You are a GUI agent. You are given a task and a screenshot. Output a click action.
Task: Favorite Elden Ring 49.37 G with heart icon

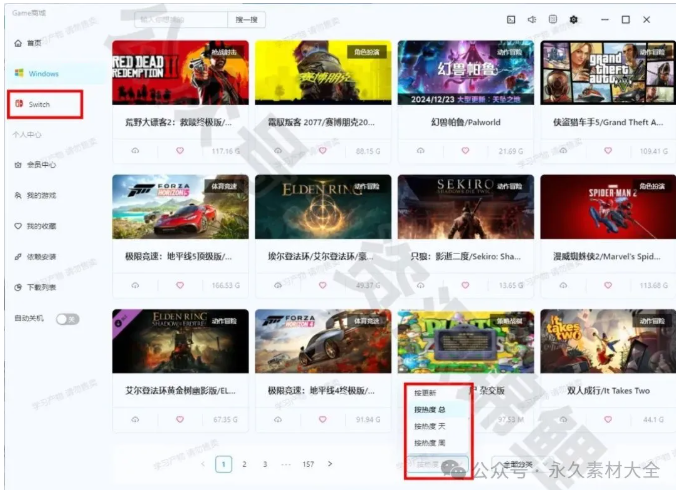[x=322, y=285]
